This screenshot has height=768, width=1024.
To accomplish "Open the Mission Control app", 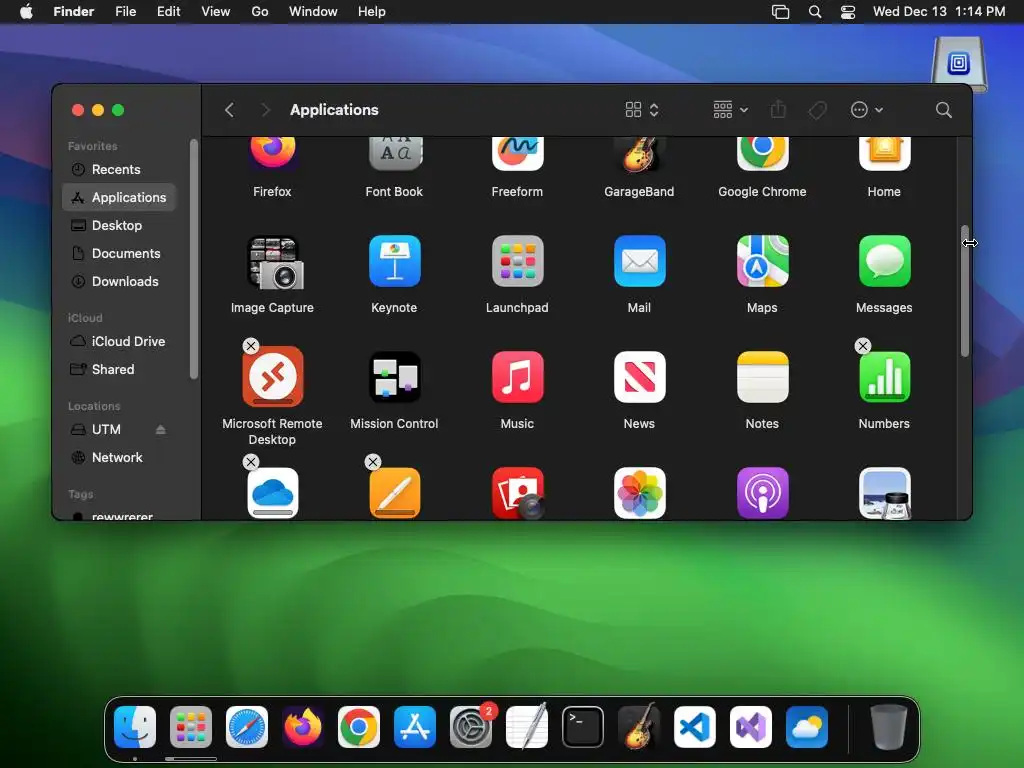I will (394, 377).
